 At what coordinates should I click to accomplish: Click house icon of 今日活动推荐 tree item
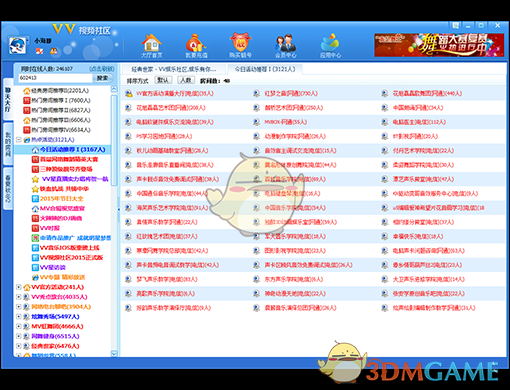35,150
